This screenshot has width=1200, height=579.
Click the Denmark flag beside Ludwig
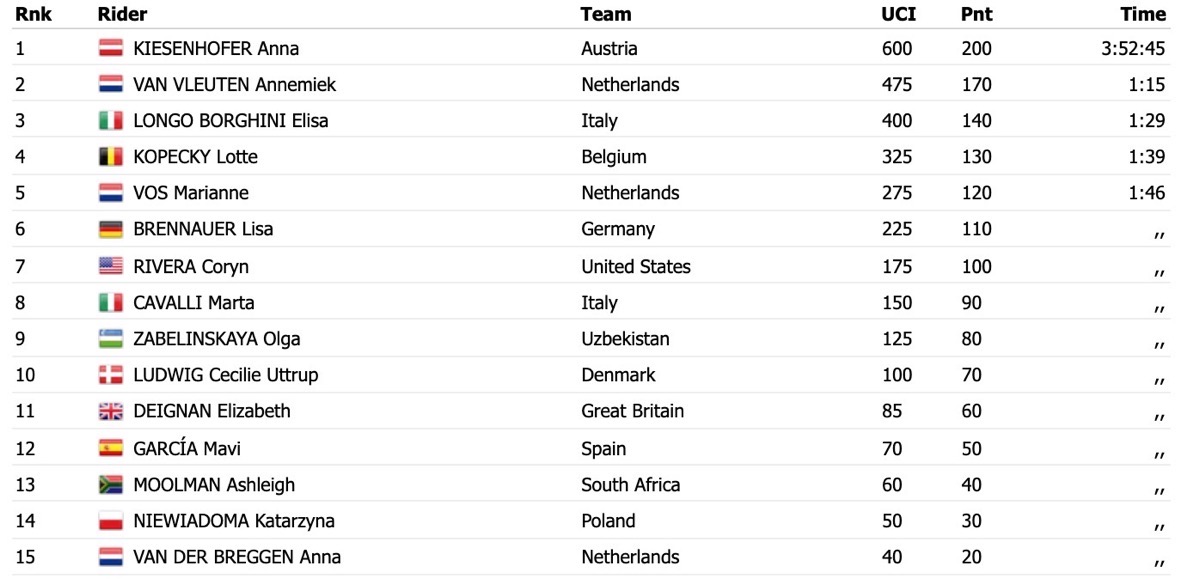click(x=110, y=375)
